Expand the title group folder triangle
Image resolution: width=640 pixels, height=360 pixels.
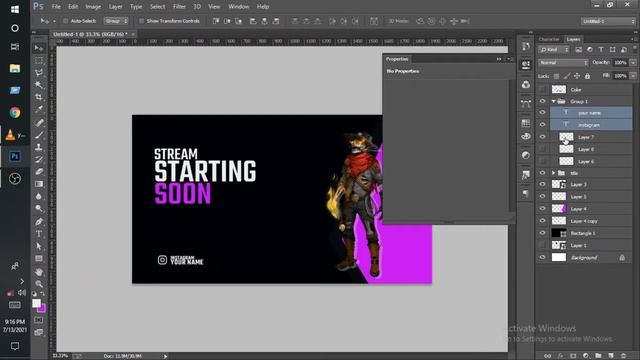coord(553,173)
